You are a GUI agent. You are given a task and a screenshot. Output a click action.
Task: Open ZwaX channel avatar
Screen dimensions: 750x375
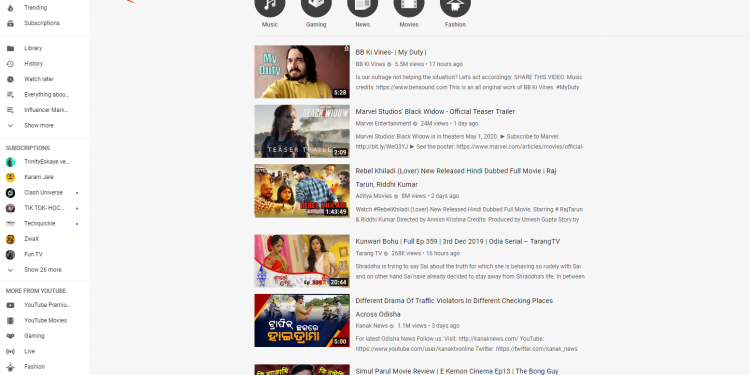(x=10, y=239)
